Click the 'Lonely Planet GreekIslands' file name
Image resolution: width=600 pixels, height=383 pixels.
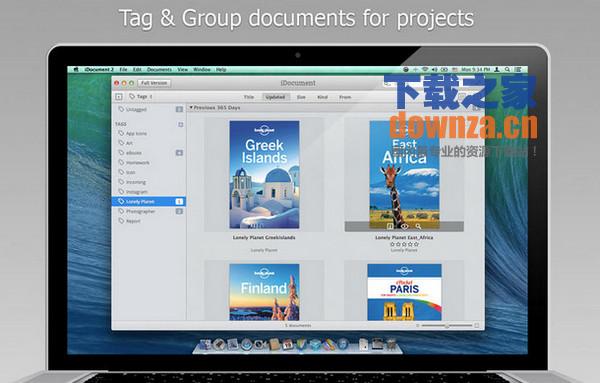(x=264, y=238)
